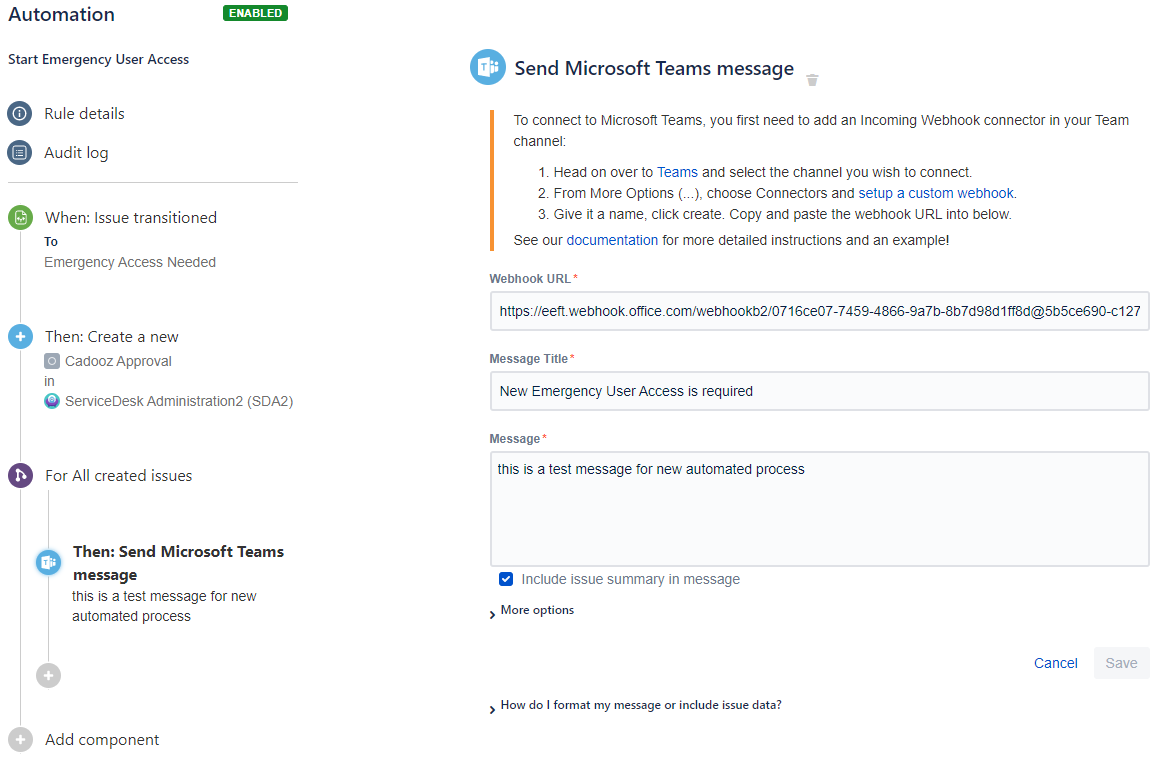
Task: Select the Create a new issue plus icon
Action: coord(20,336)
